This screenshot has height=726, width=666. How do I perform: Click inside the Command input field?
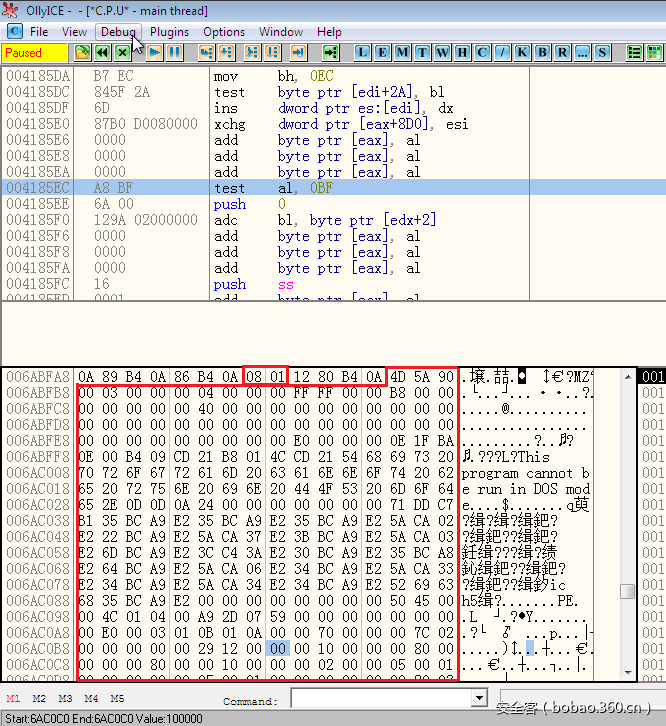point(380,699)
